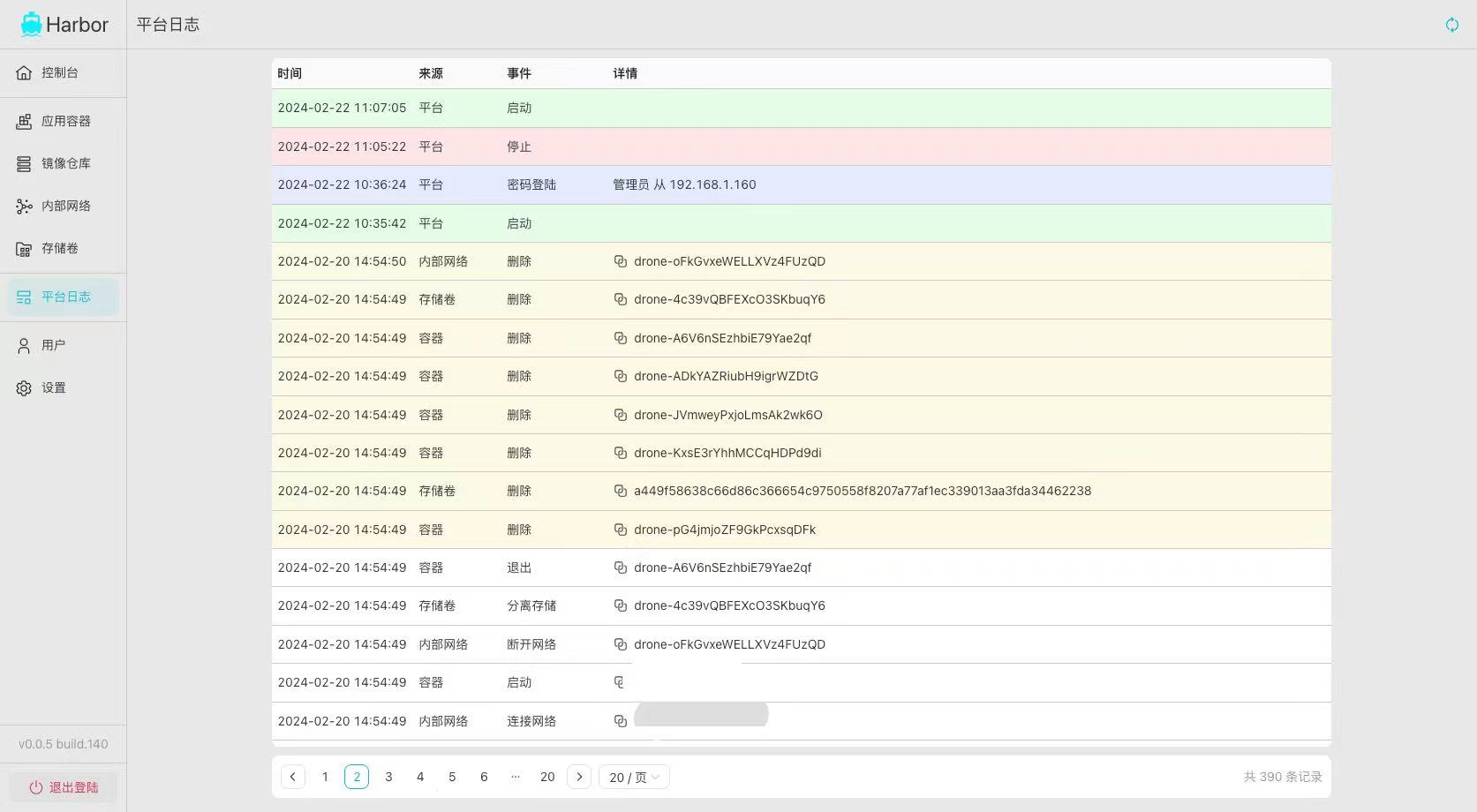
Task: Click the 存储卷 sidebar icon
Action: click(x=24, y=249)
